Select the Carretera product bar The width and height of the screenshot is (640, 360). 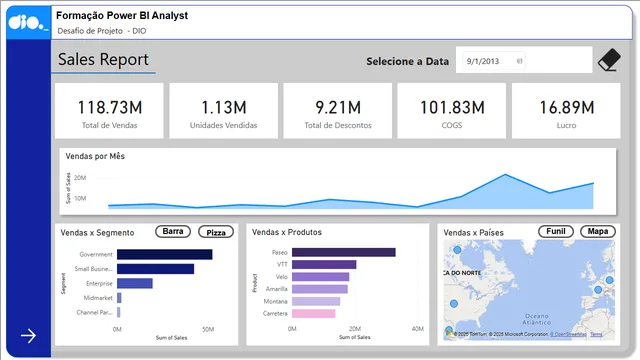[313, 313]
